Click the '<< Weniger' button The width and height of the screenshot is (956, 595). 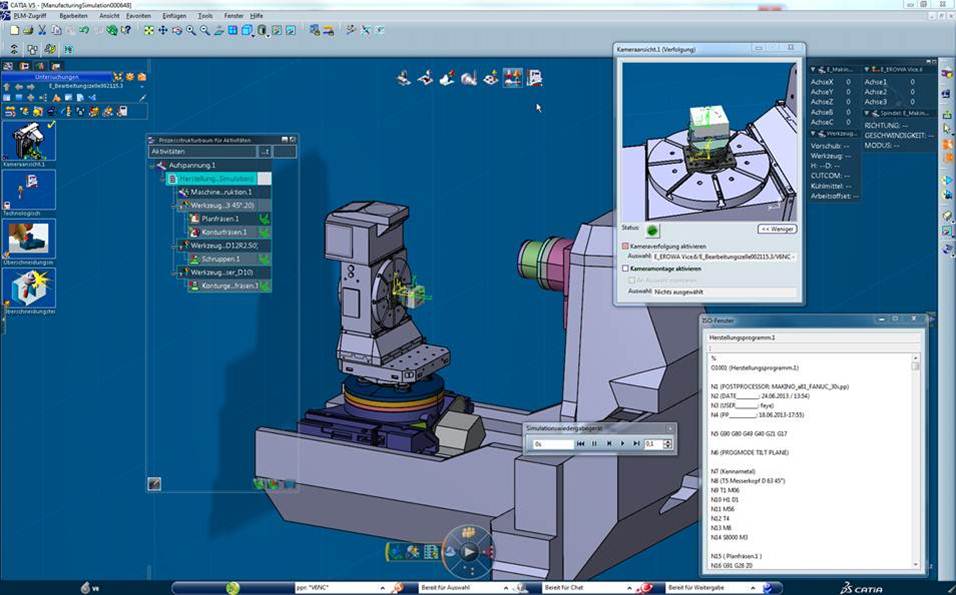point(777,228)
